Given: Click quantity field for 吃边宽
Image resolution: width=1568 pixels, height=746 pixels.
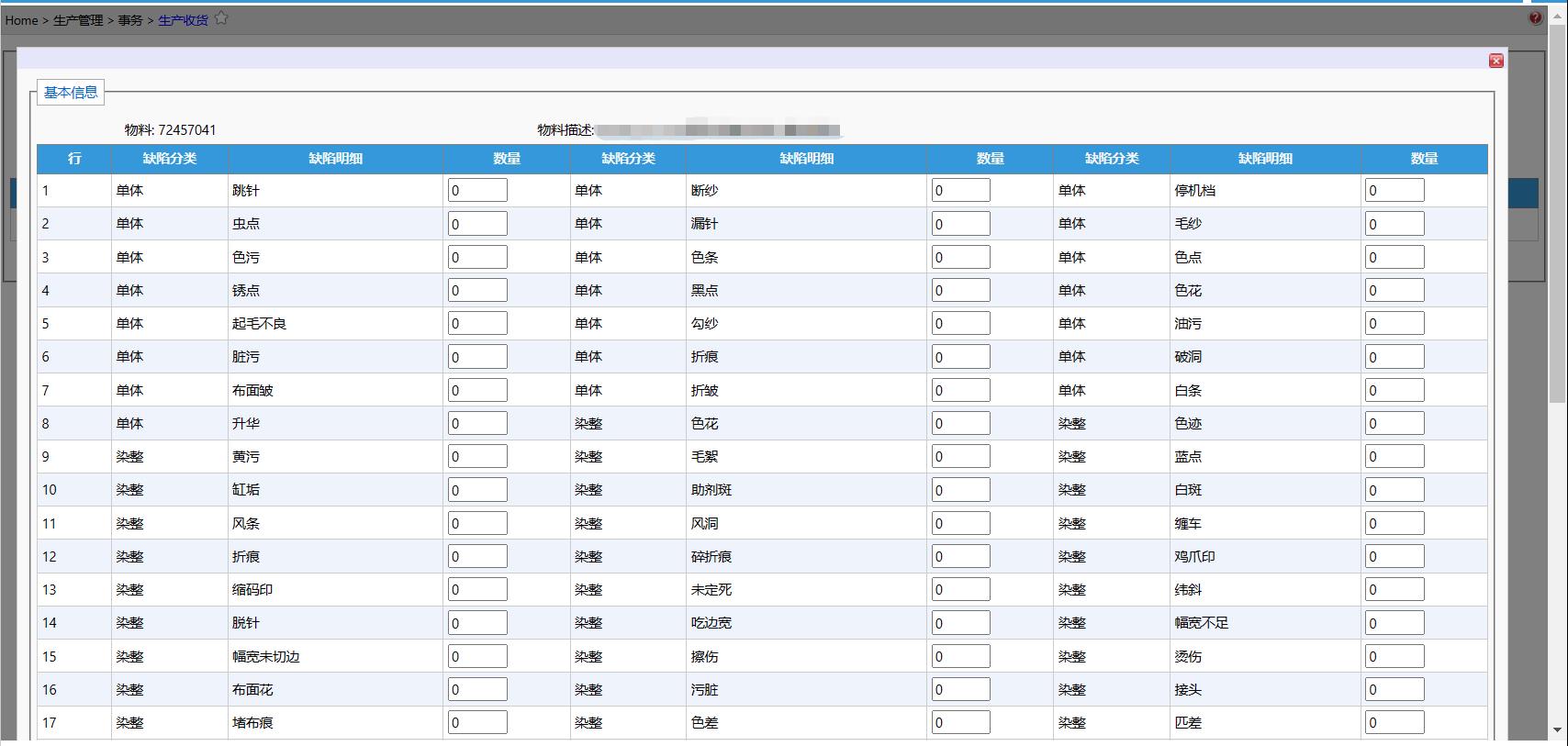Looking at the screenshot, I should click(961, 623).
